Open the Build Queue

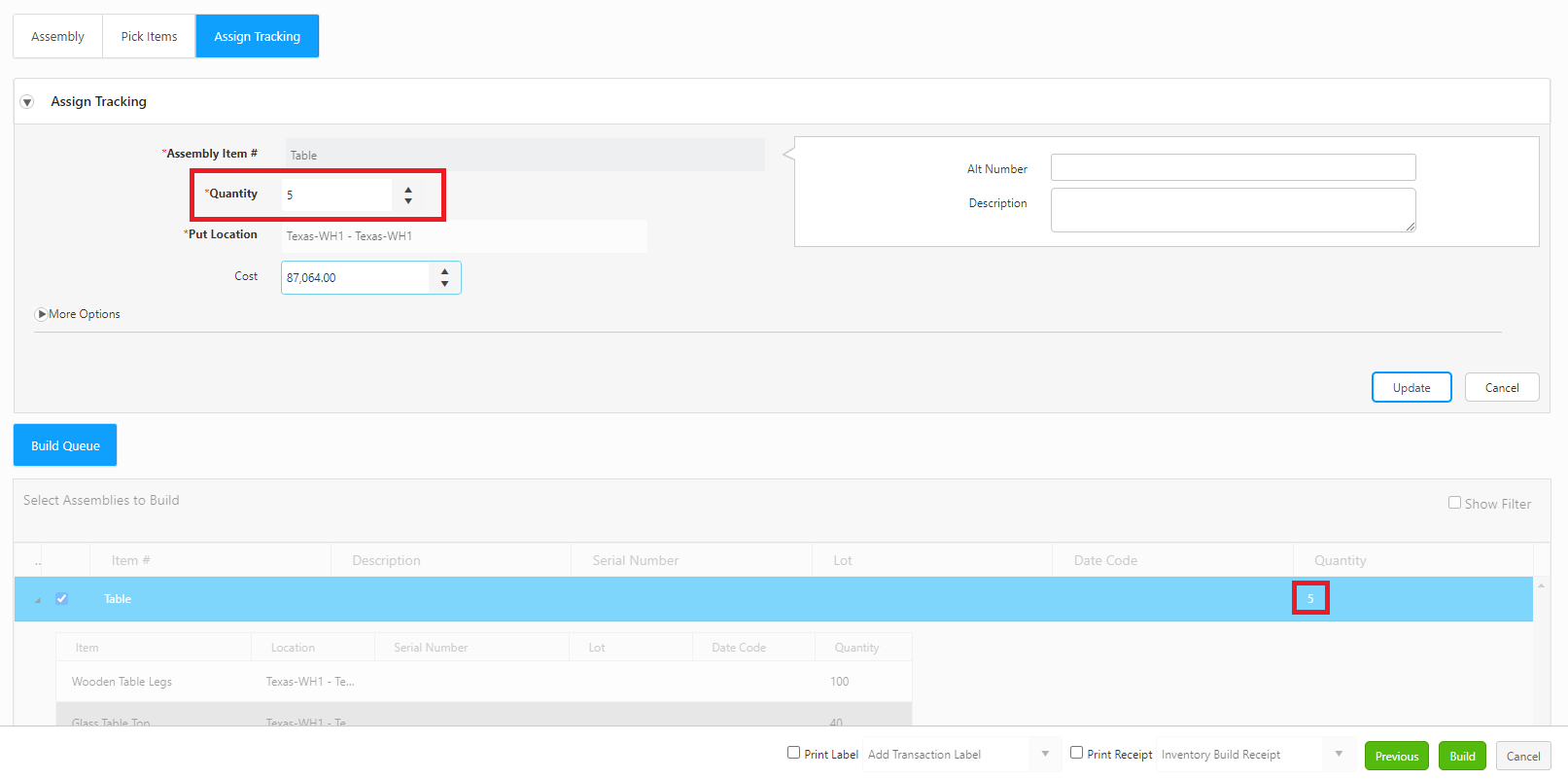coord(65,445)
